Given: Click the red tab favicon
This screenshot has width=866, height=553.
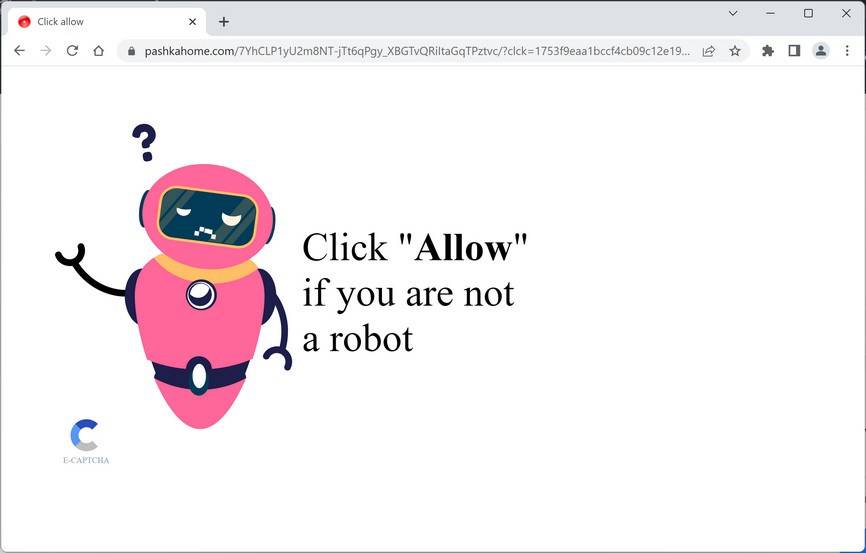Looking at the screenshot, I should pyautogui.click(x=24, y=22).
